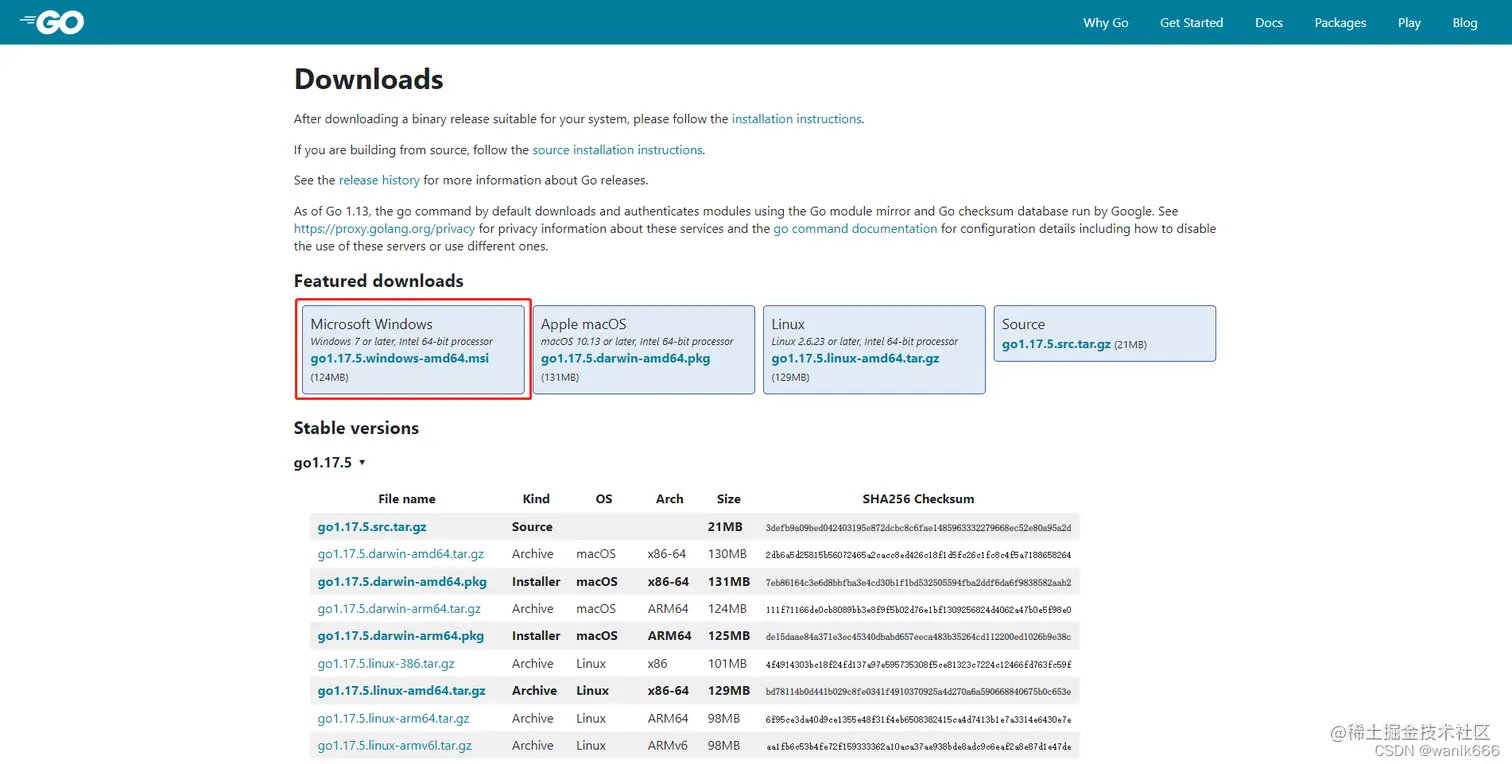
Task: Click the Linux card title
Action: [x=788, y=324]
